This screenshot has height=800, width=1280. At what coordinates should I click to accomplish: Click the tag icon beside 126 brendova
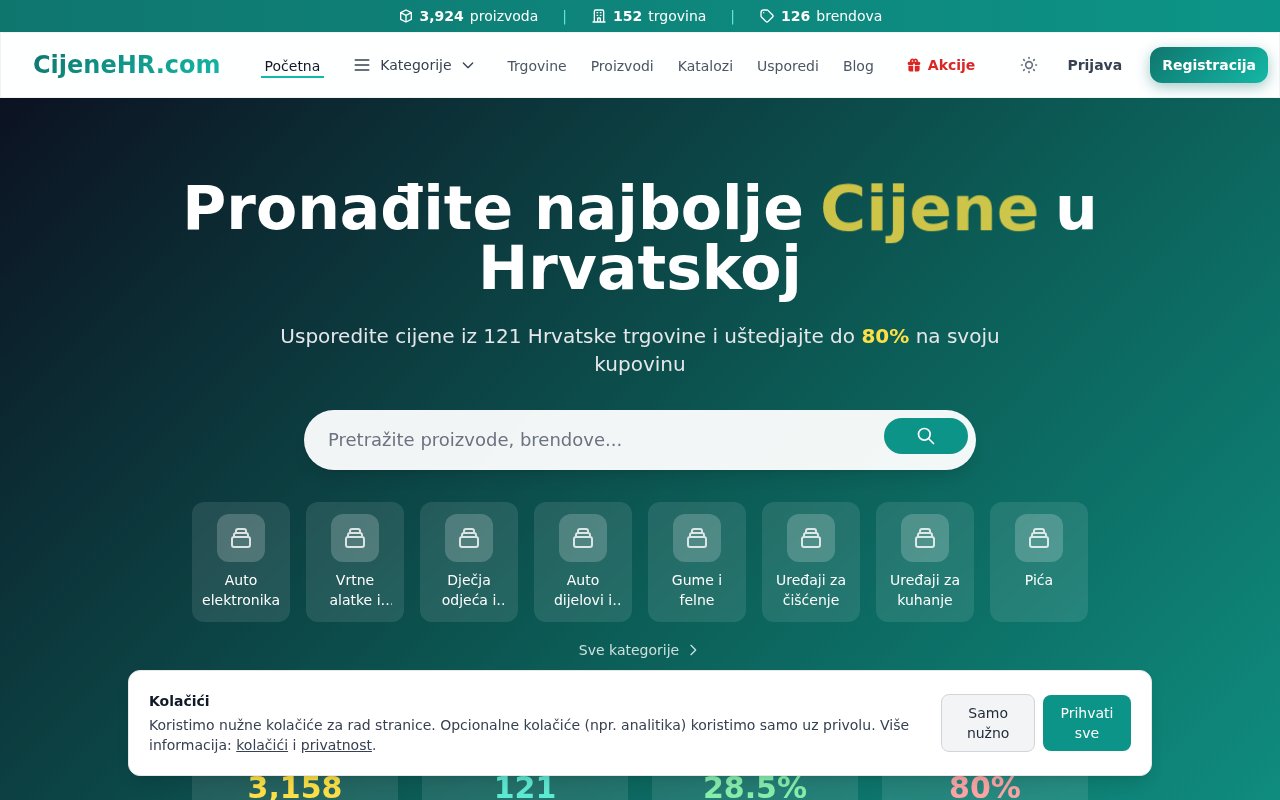tap(766, 16)
